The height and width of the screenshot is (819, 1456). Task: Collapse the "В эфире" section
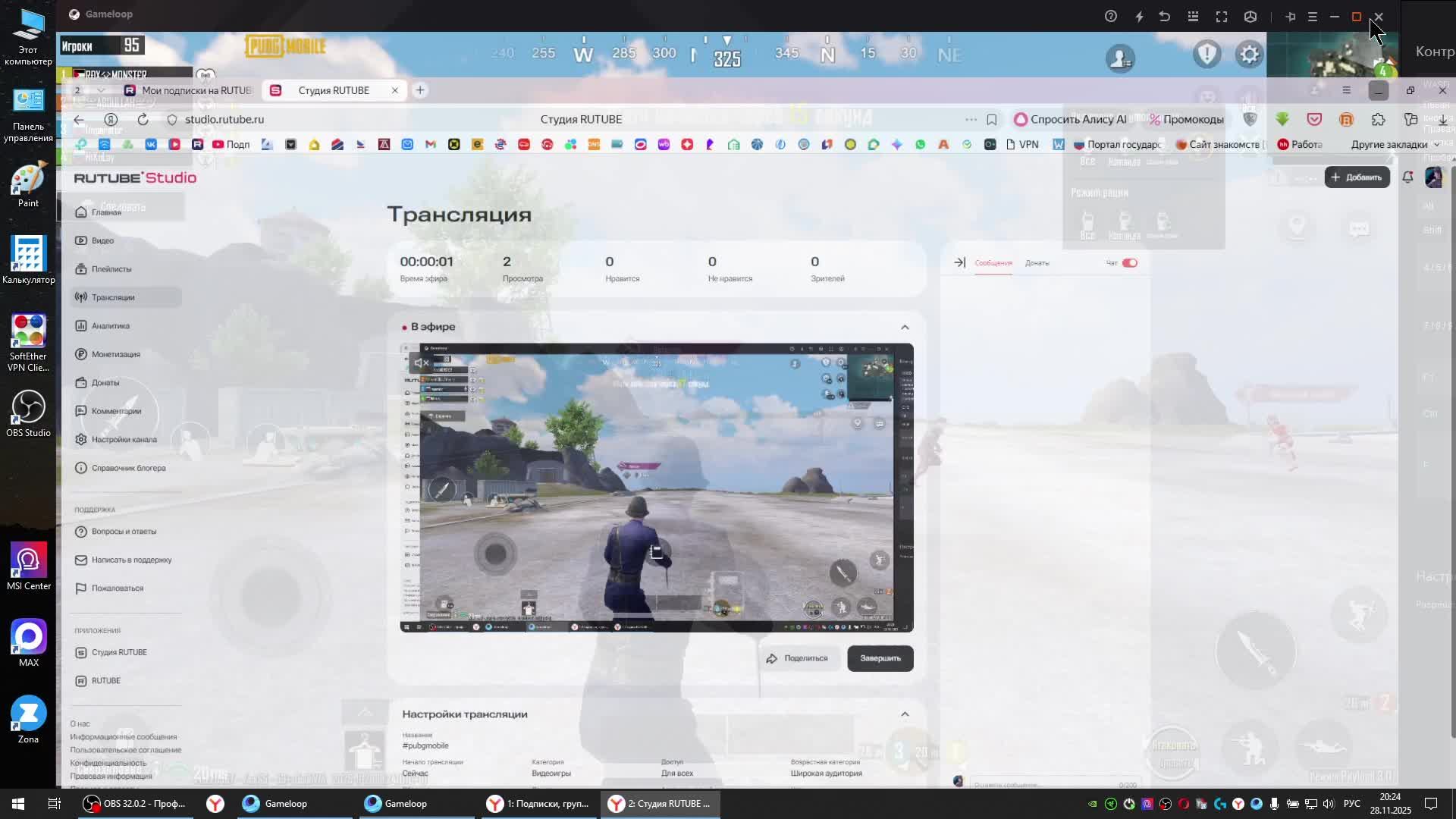pyautogui.click(x=905, y=327)
